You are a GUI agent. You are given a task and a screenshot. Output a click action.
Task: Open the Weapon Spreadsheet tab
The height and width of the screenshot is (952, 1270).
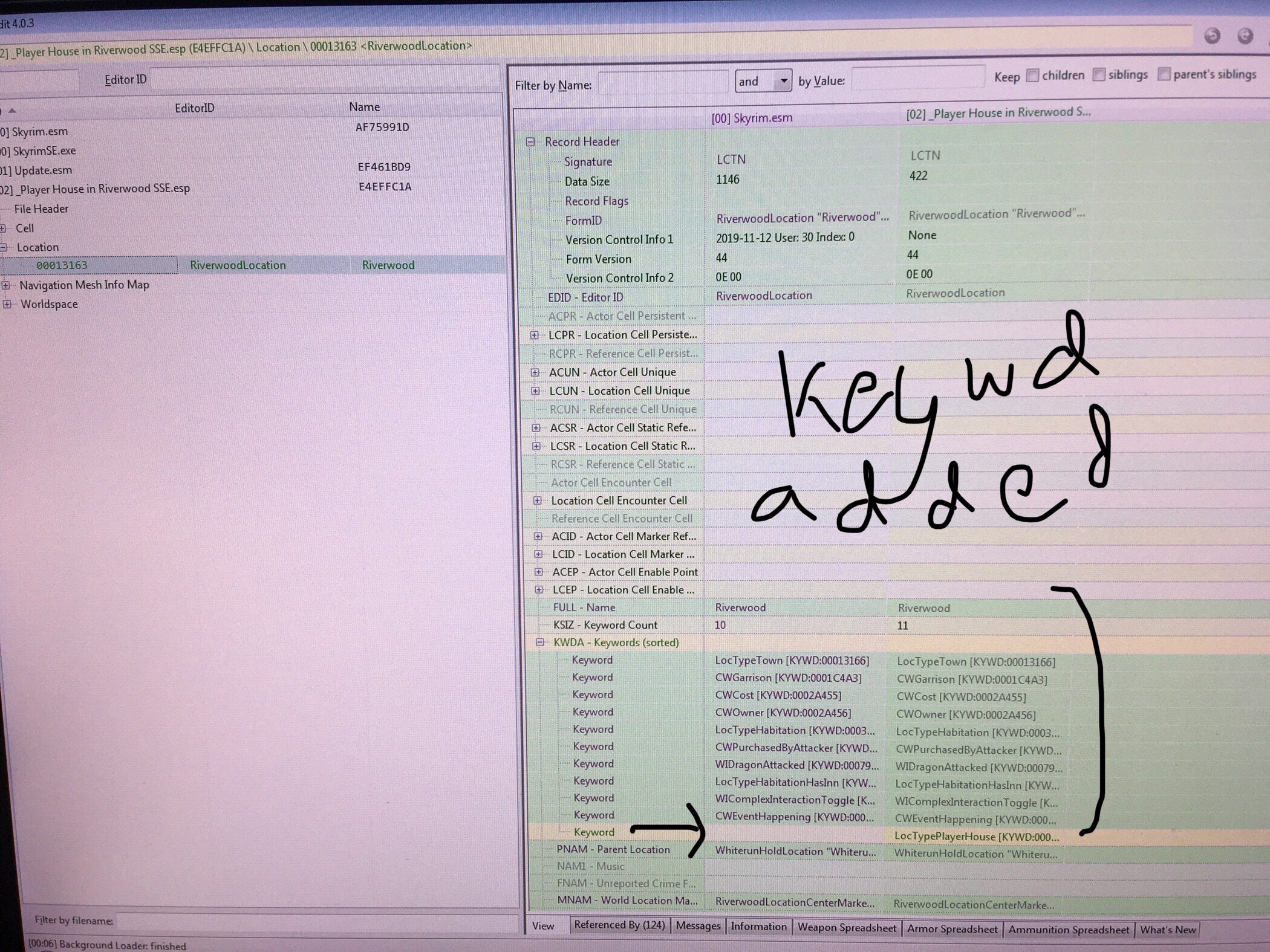tap(847, 928)
